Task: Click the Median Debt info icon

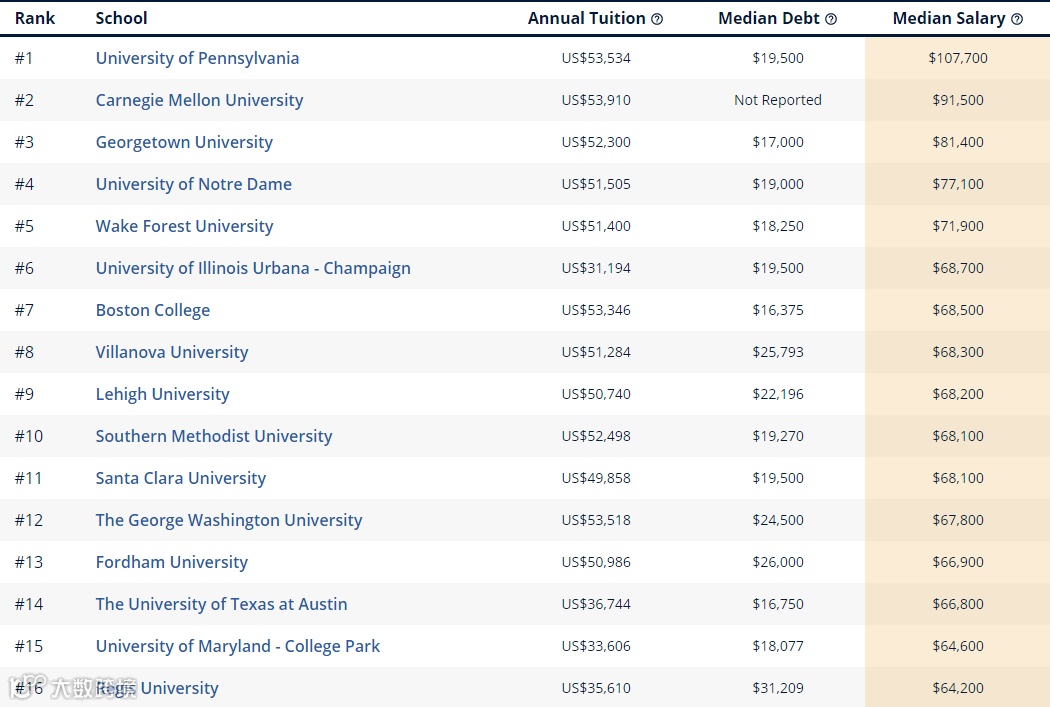Action: pos(831,19)
